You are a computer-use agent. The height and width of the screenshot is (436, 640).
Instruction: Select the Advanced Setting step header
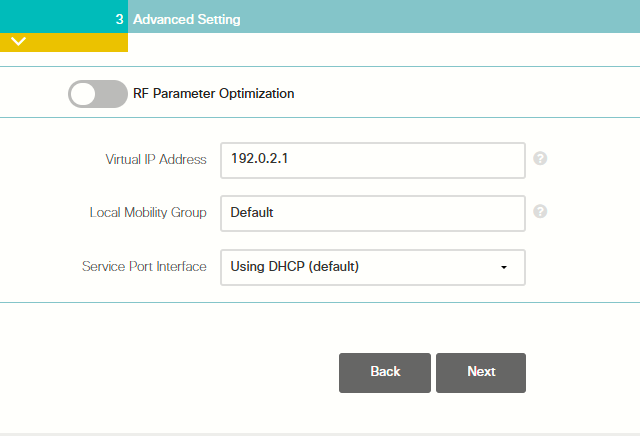tap(187, 19)
